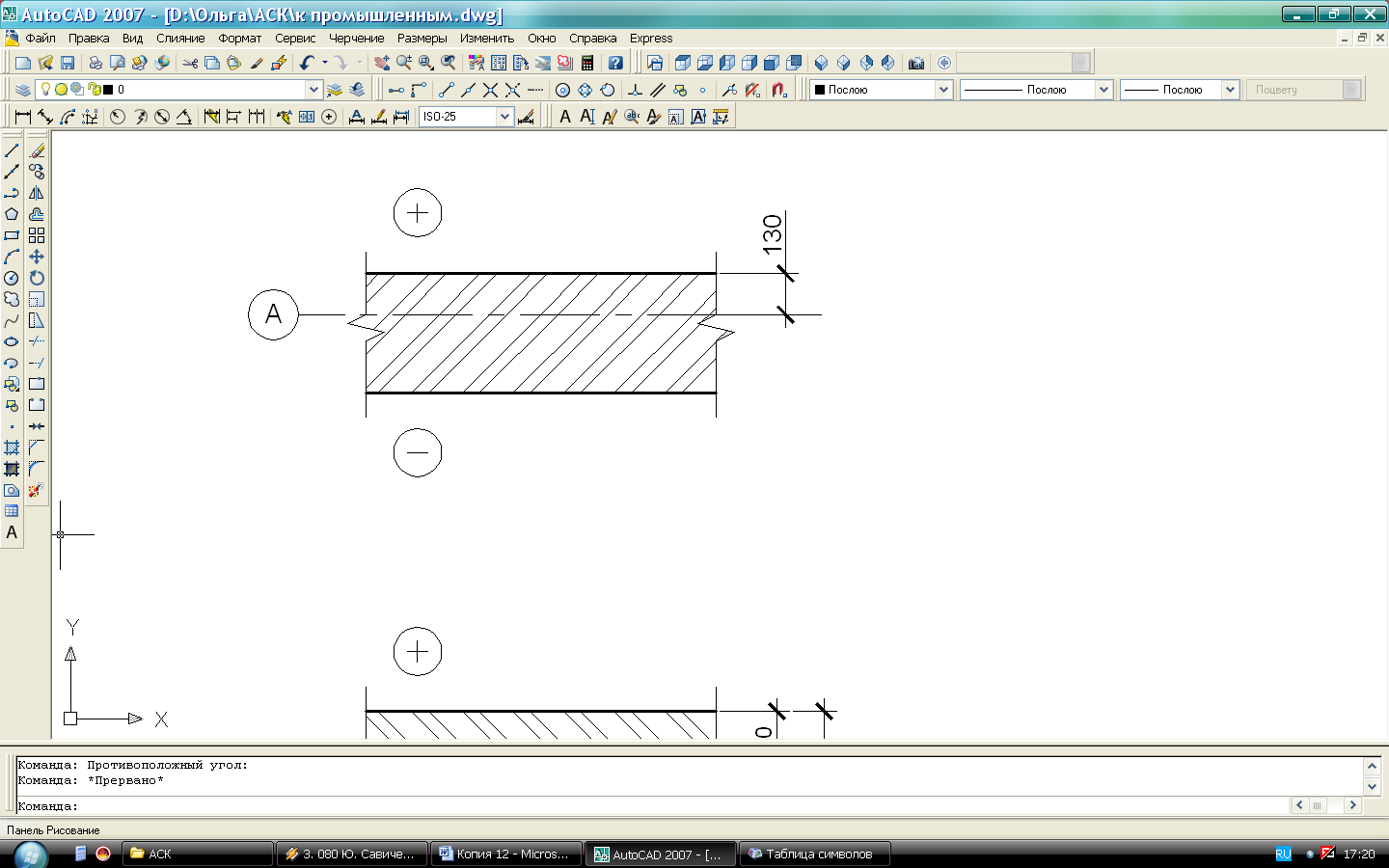Click the Print (plotter) icon

95,63
